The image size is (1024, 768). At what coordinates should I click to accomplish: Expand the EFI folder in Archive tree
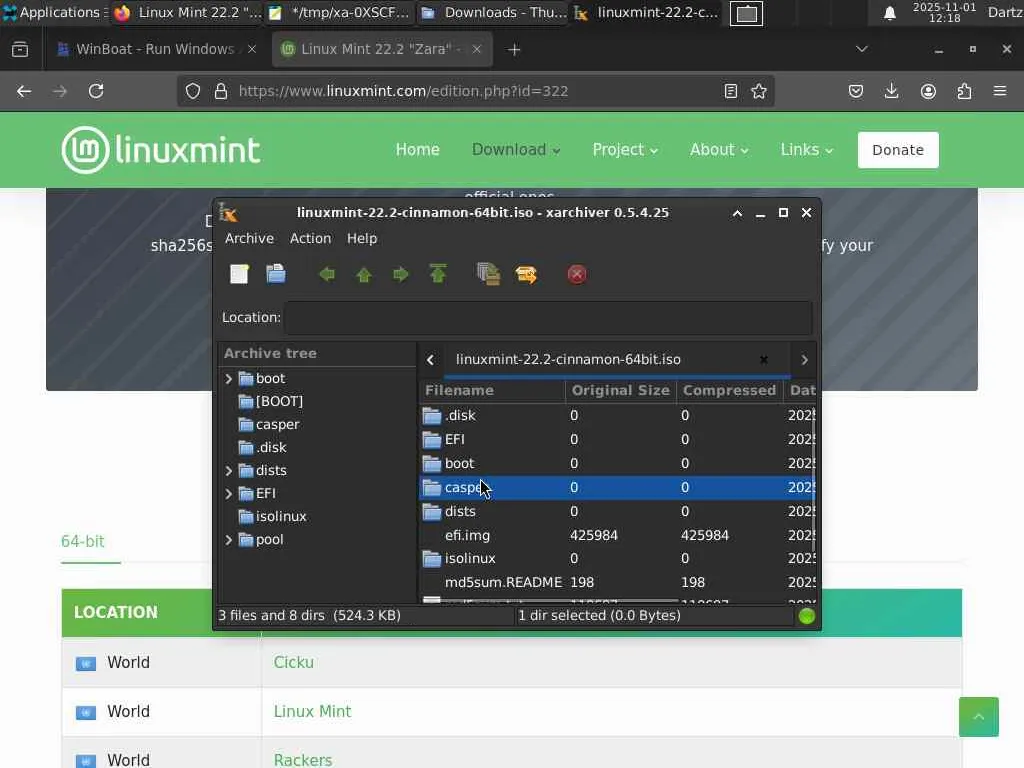[229, 494]
